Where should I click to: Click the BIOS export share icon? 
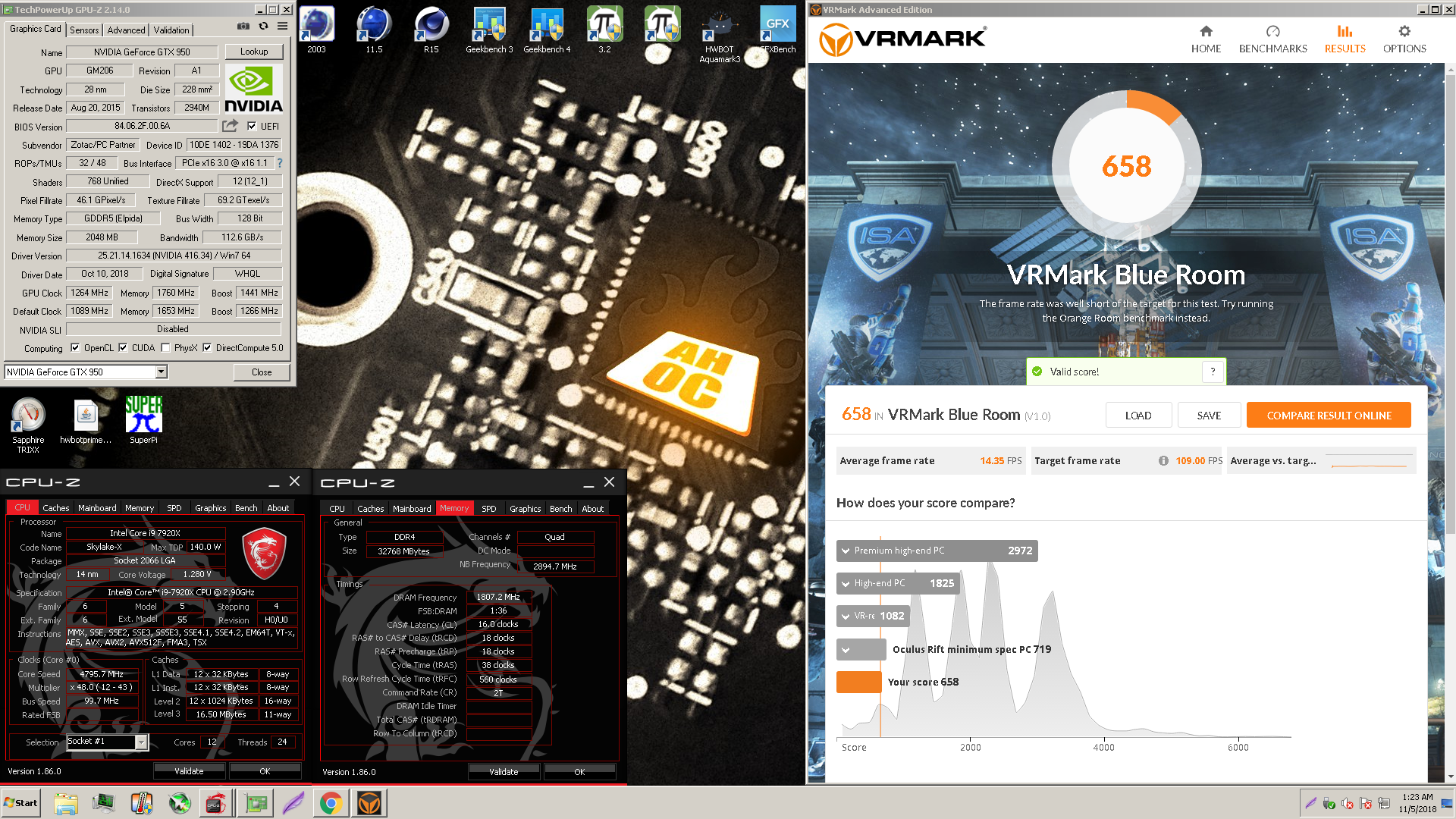pyautogui.click(x=231, y=126)
